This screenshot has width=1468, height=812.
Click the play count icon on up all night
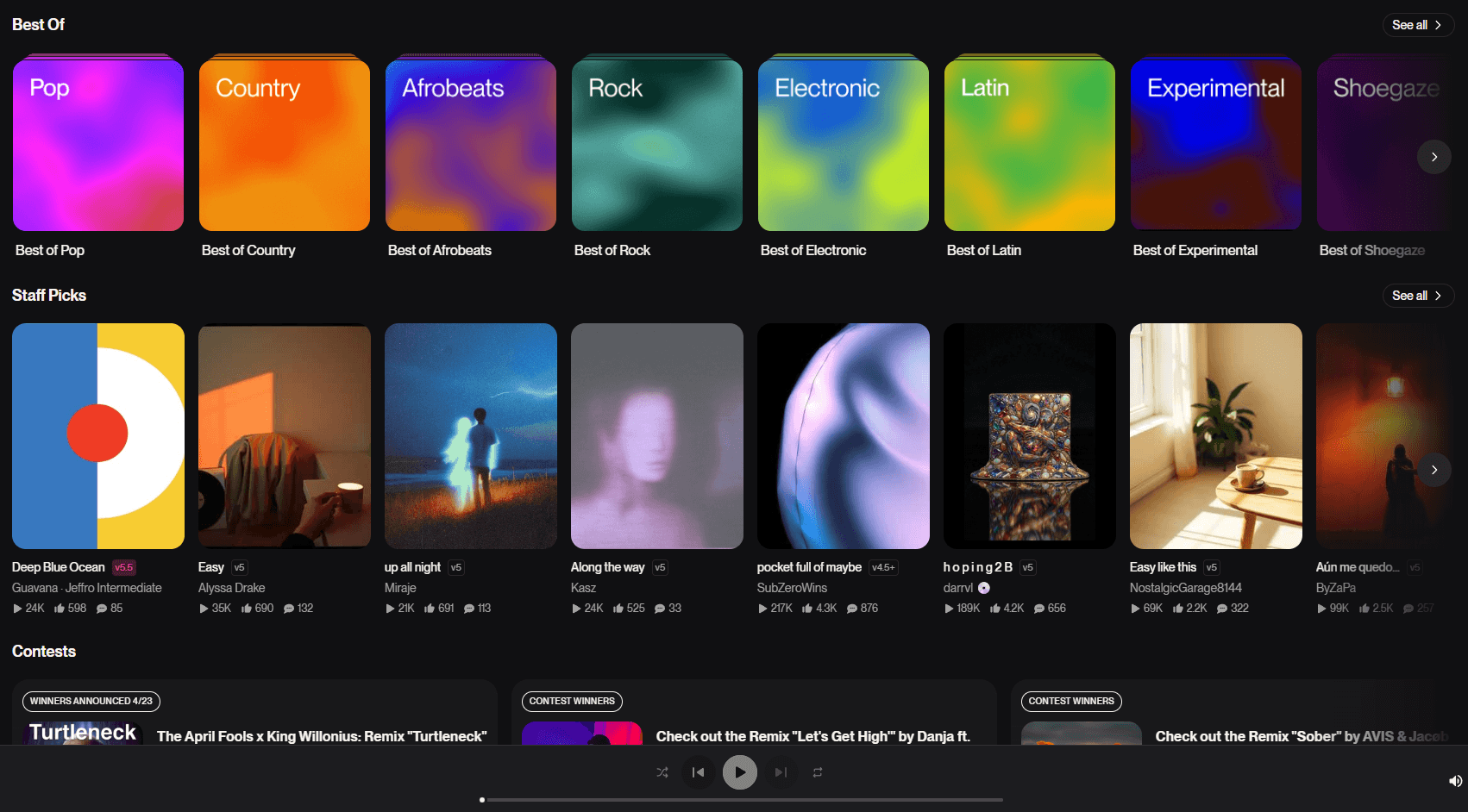390,609
